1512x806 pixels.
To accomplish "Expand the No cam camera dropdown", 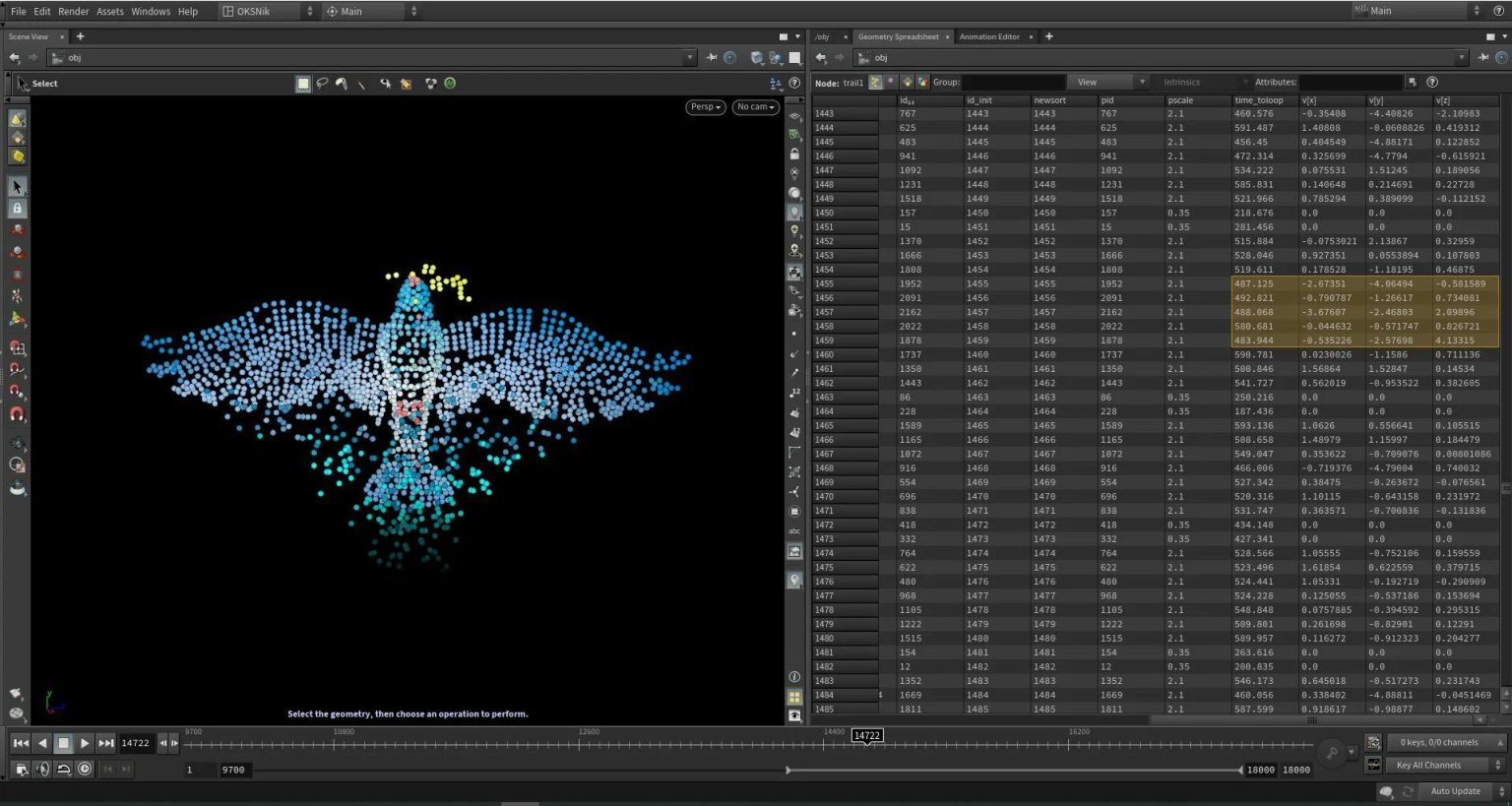I will (756, 107).
